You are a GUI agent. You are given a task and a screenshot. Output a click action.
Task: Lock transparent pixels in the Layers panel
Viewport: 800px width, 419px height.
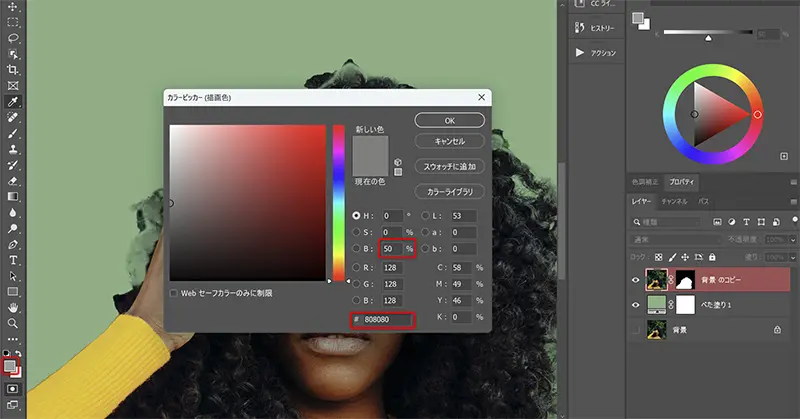[x=659, y=258]
